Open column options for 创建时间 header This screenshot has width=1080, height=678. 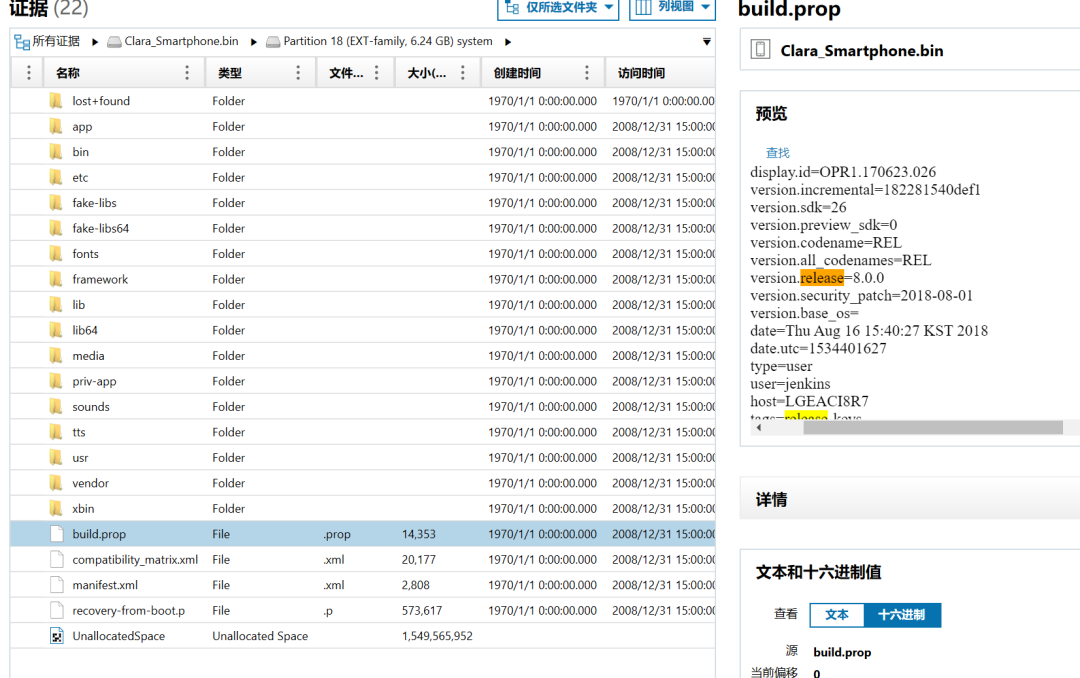tap(587, 72)
